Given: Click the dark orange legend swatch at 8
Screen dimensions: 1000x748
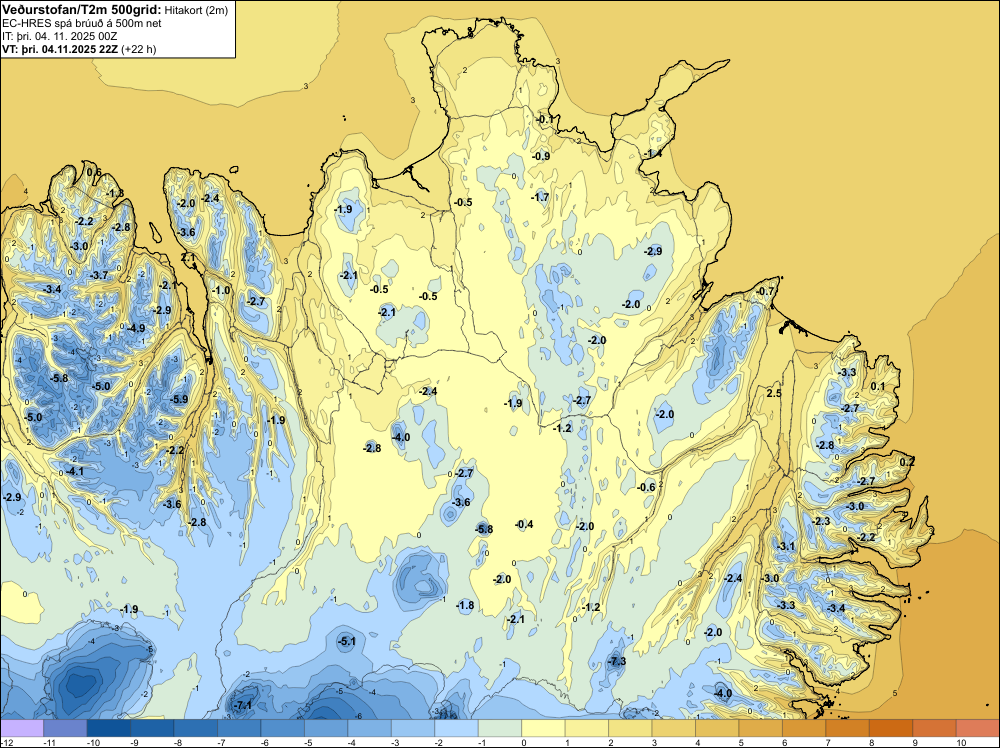Looking at the screenshot, I should [x=891, y=728].
